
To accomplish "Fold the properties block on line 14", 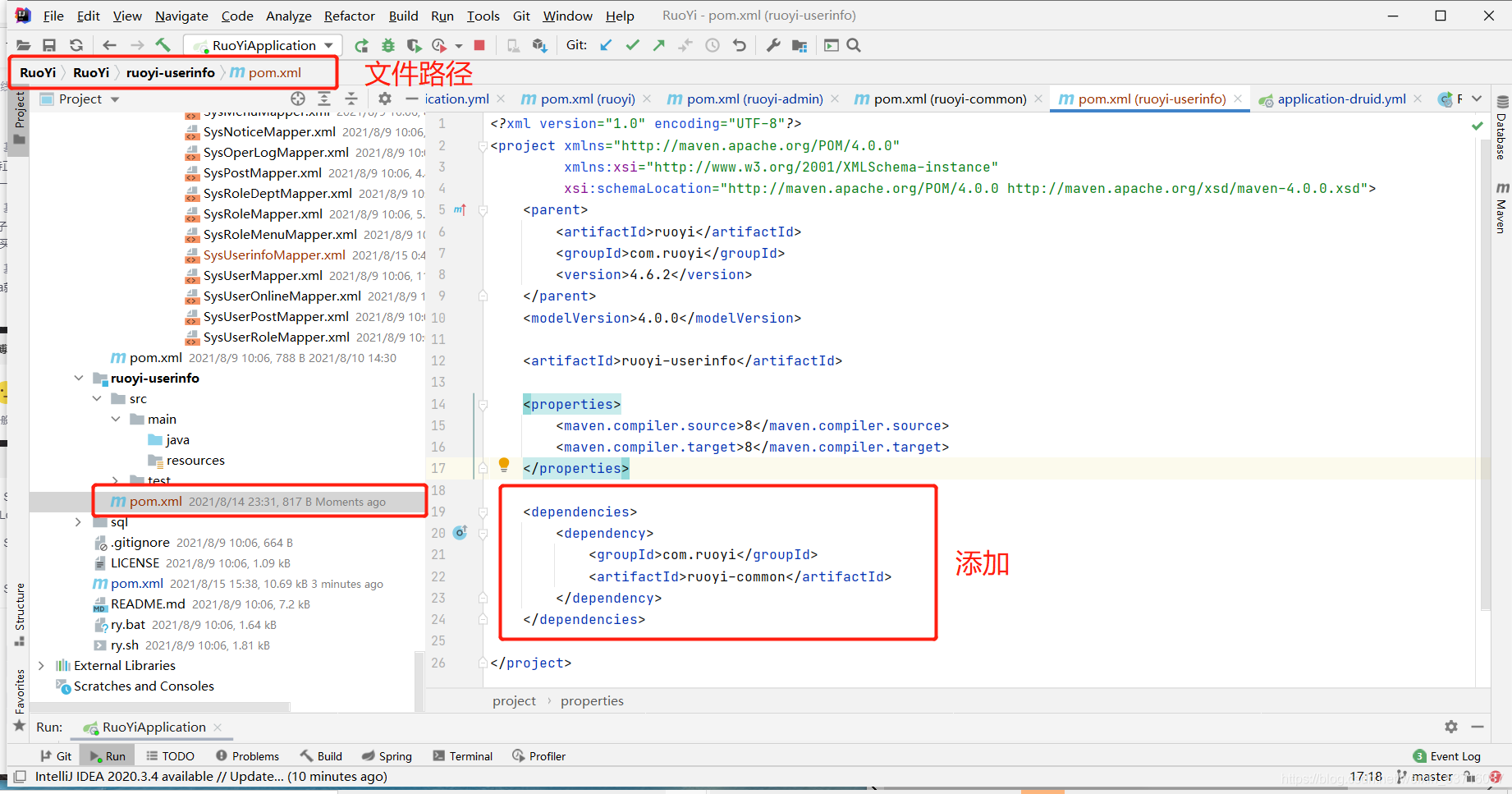I will (x=483, y=404).
